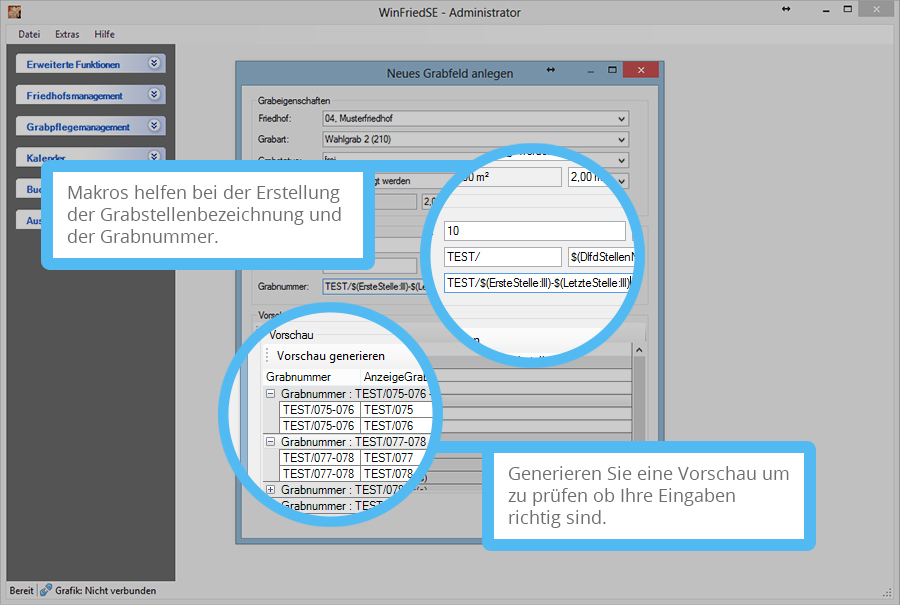The height and width of the screenshot is (605, 900).
Task: Expand the Kalender sidebar section
Action: click(x=153, y=157)
